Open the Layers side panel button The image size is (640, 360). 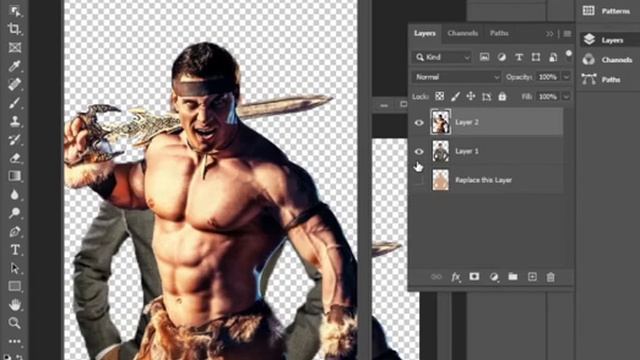(x=607, y=40)
